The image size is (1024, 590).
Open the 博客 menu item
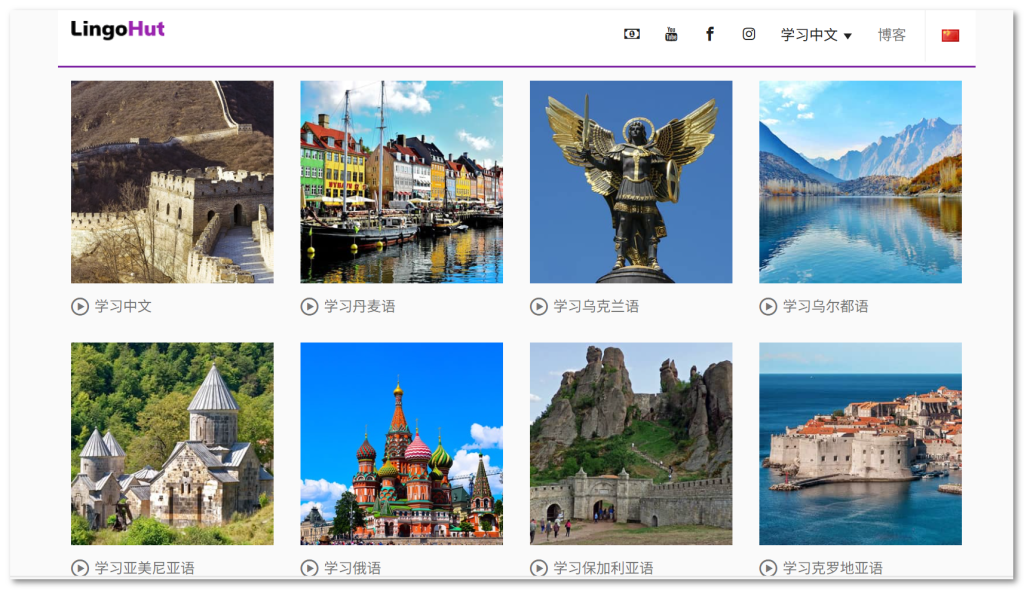(x=891, y=35)
